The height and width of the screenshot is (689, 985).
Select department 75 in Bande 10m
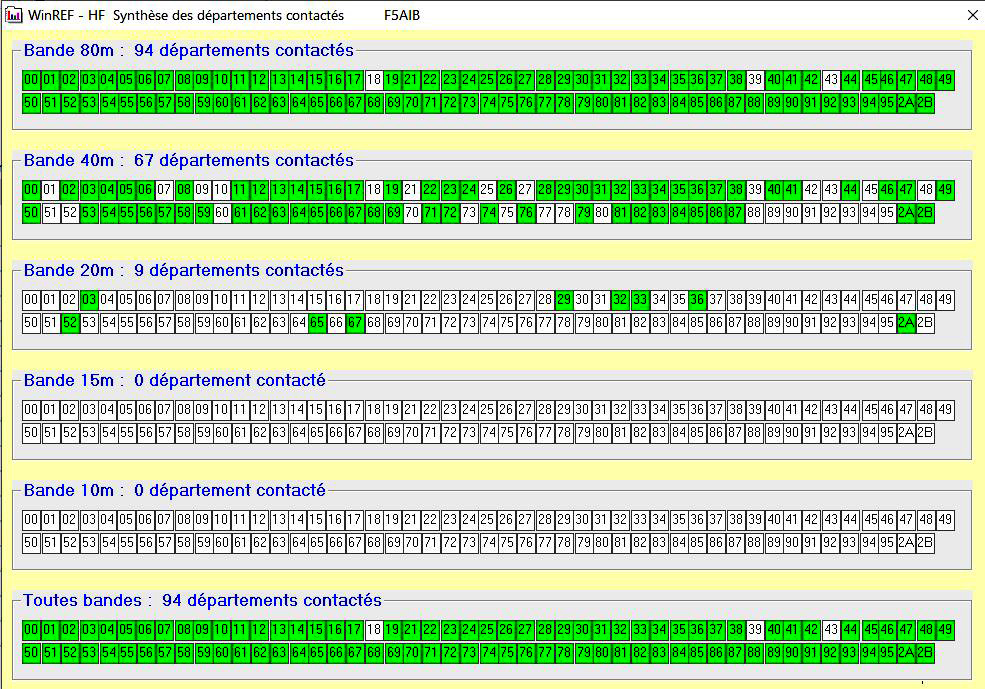click(508, 543)
